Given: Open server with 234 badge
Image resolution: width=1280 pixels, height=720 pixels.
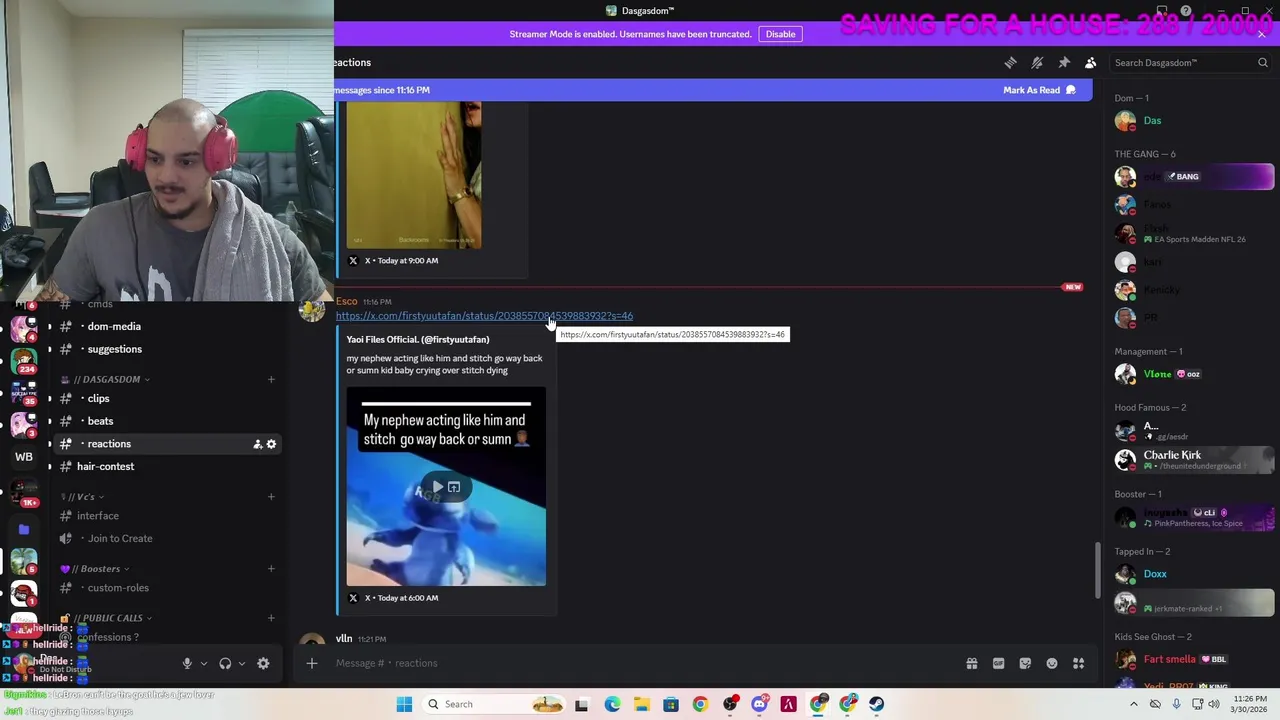Looking at the screenshot, I should (x=24, y=360).
